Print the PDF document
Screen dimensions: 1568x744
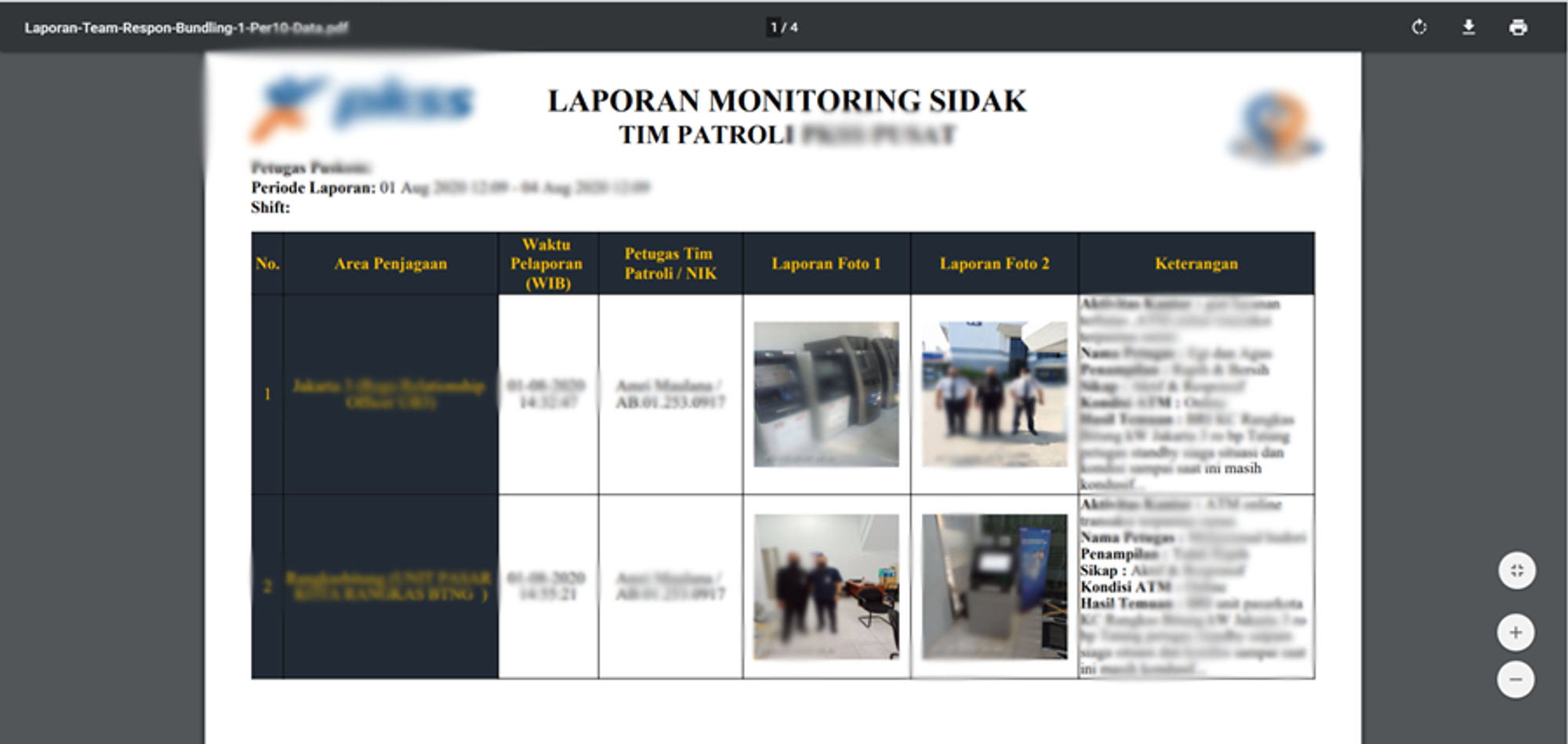1518,27
